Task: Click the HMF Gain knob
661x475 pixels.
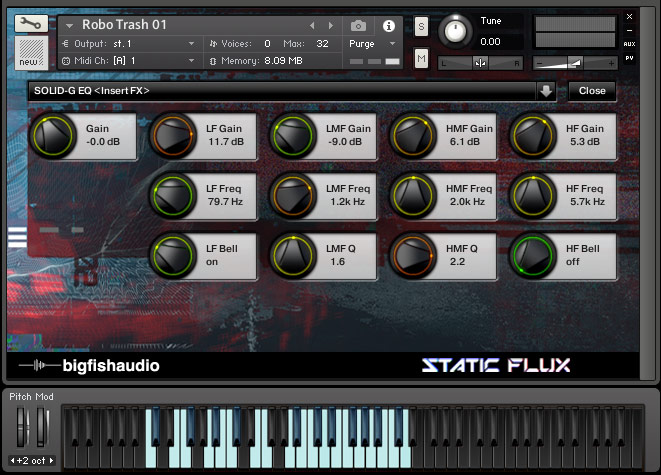Action: click(x=413, y=136)
